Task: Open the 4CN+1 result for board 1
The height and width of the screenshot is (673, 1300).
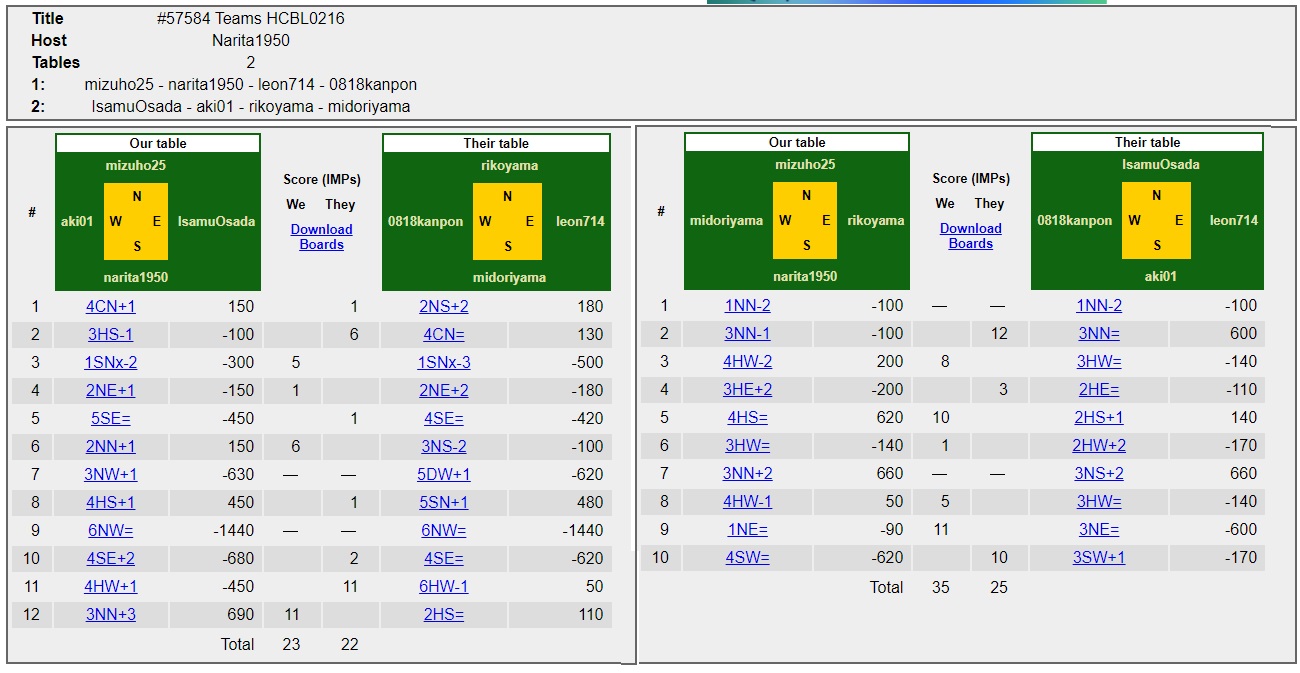Action: [110, 306]
